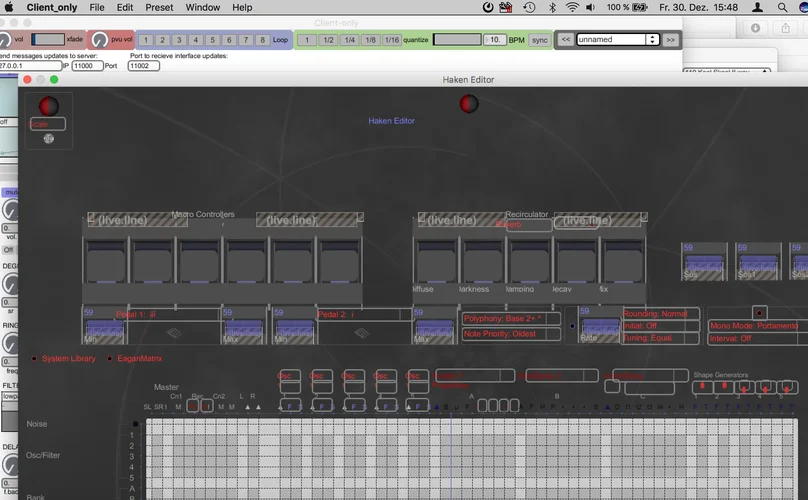Open the unnamed preset dropdown

coord(618,40)
